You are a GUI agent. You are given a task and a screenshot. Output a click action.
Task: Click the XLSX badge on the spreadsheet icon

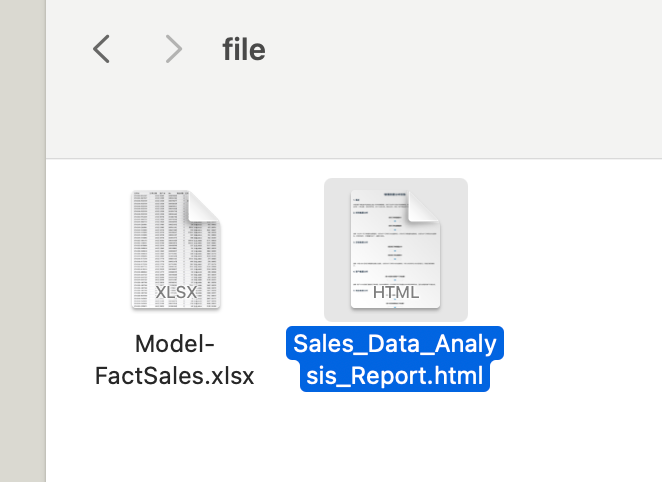(176, 292)
